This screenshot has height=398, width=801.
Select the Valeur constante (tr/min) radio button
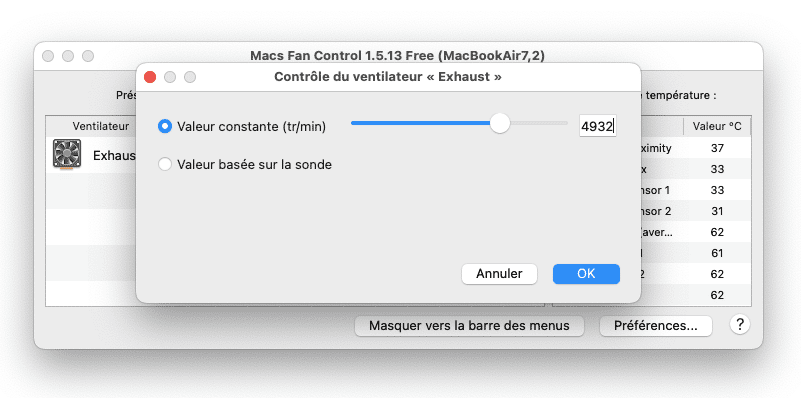coord(165,126)
